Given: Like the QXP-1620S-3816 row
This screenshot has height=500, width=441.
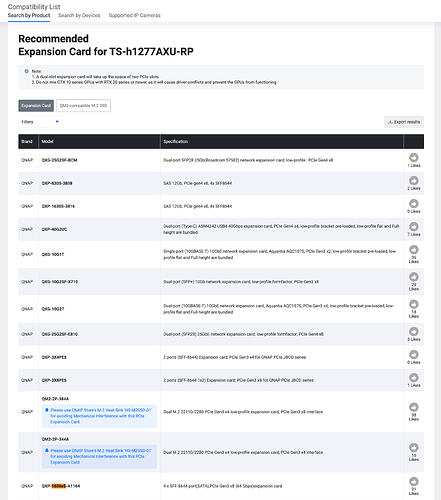Looking at the screenshot, I should point(414,203).
